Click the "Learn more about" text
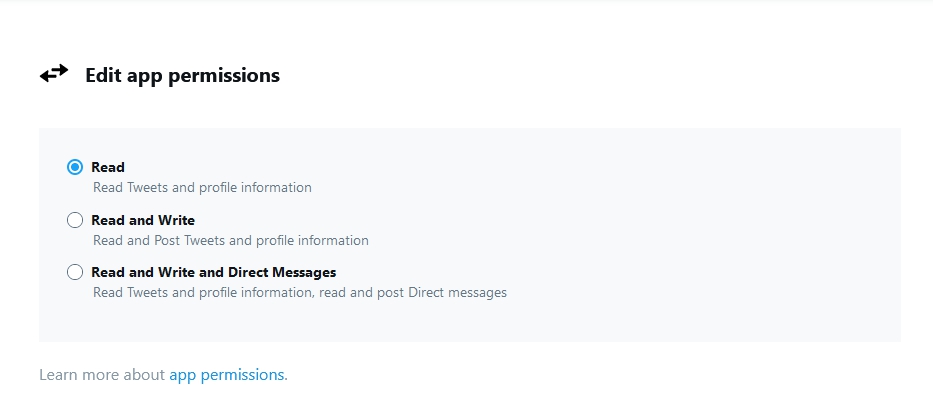933x413 pixels. pos(101,375)
